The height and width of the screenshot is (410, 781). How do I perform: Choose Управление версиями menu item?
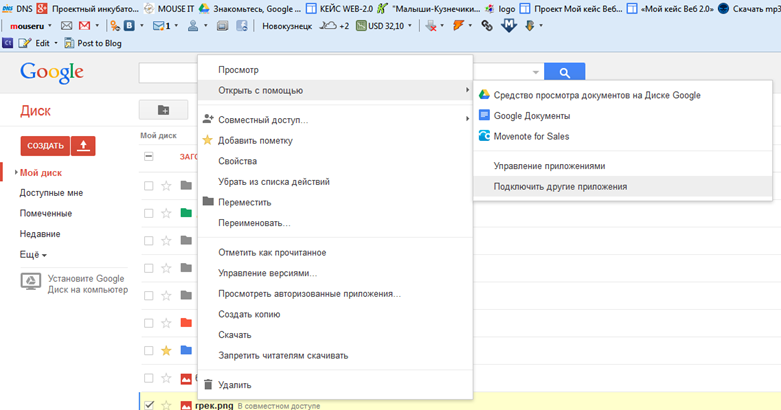(335, 273)
